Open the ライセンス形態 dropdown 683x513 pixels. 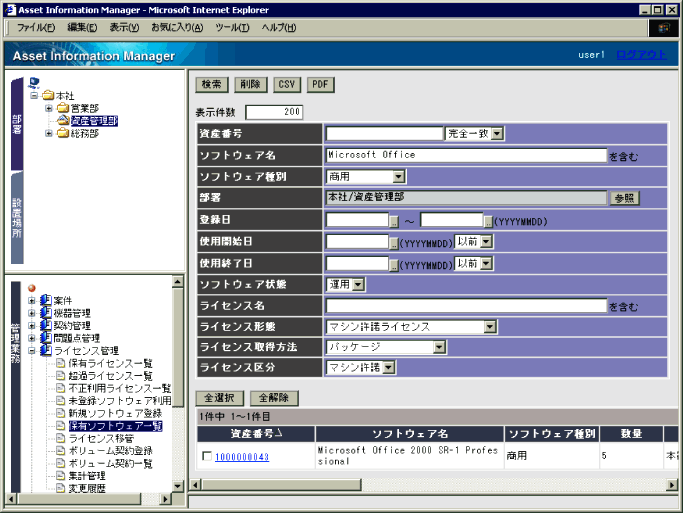[490, 327]
